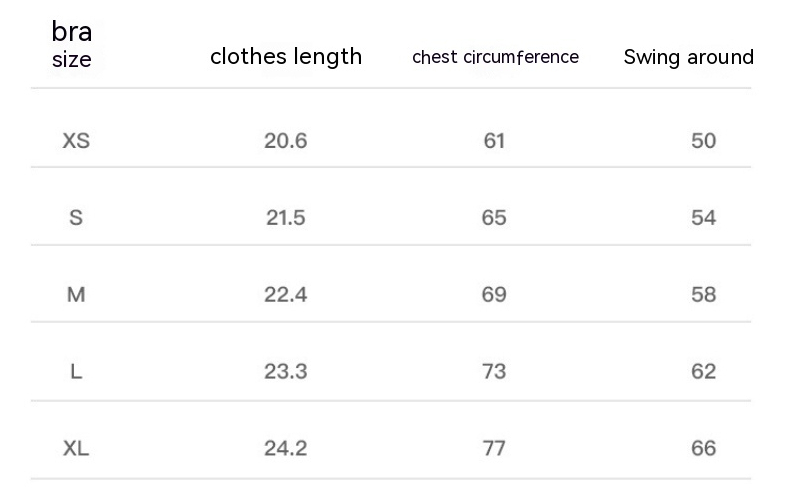
Task: Click the 22.4 clothes length value
Action: 285,295
